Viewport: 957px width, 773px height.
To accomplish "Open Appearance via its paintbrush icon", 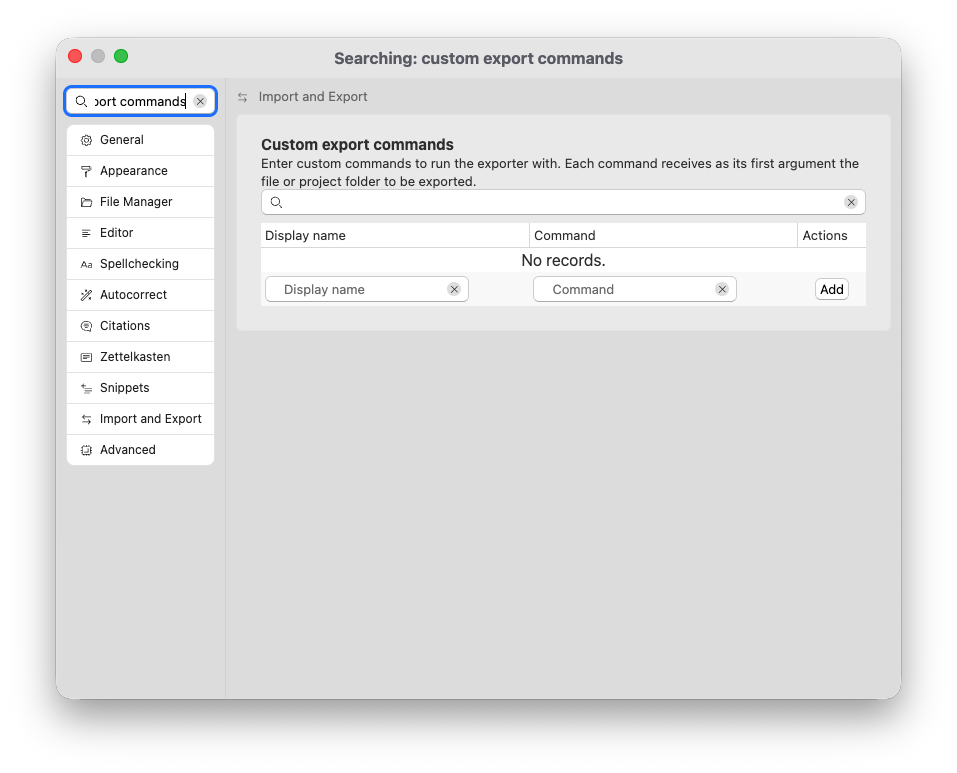I will click(x=86, y=171).
